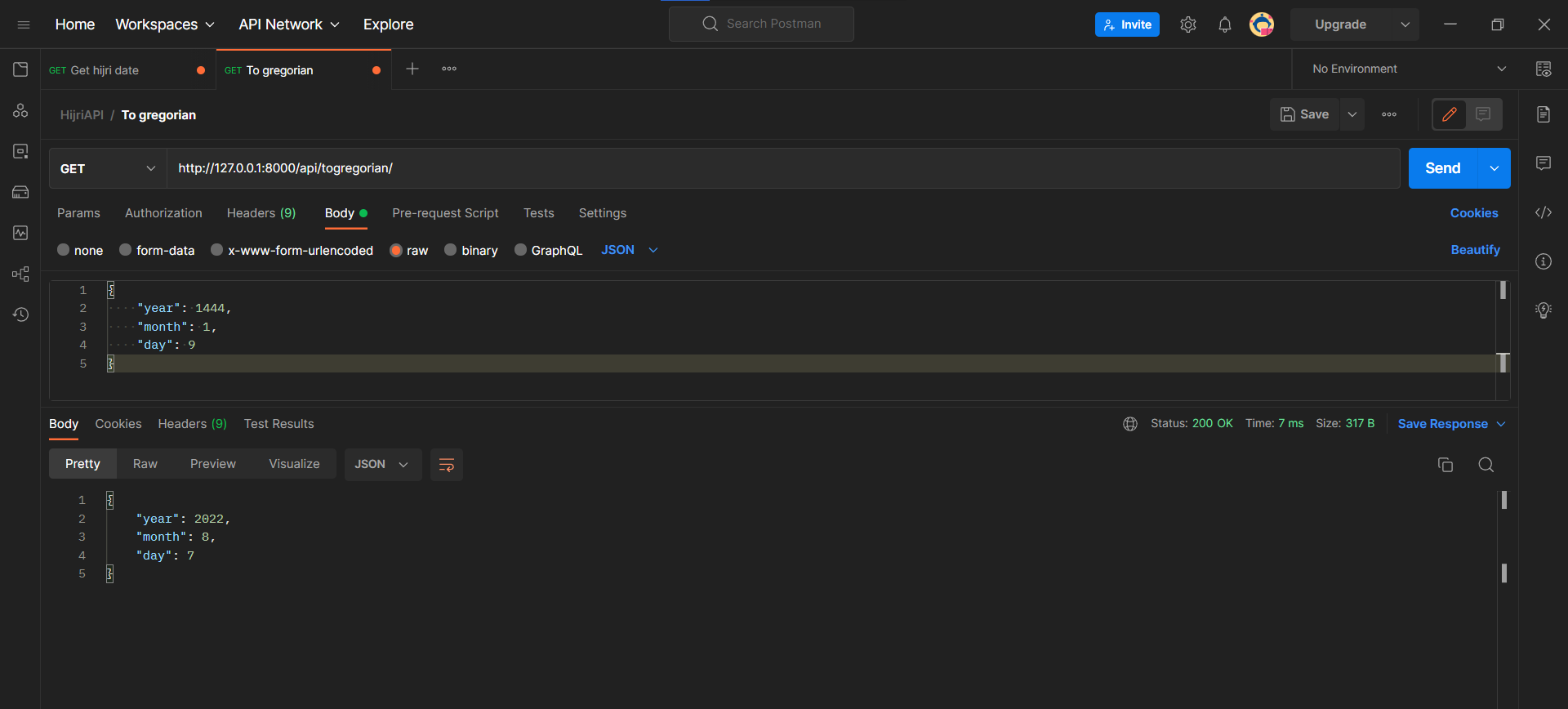Copy response body icon
Image resolution: width=1568 pixels, height=709 pixels.
pos(1445,465)
